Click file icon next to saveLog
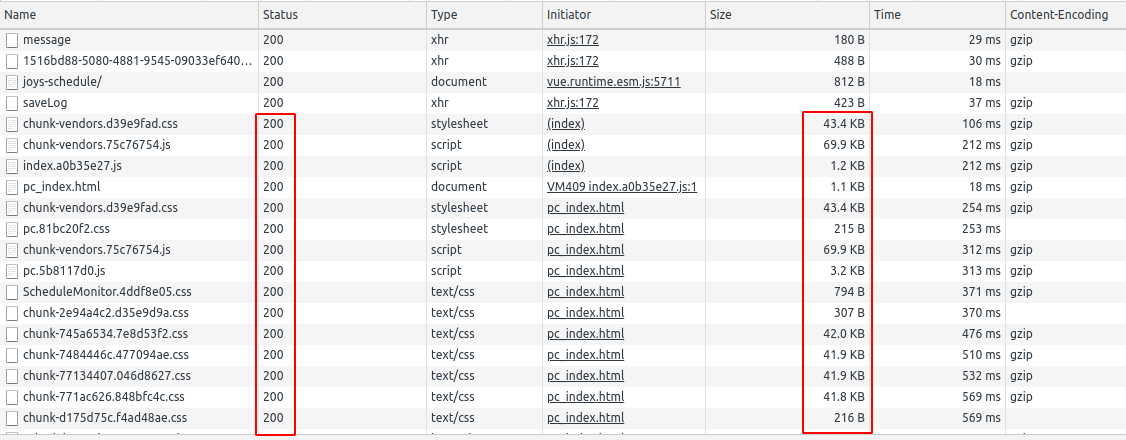 pyautogui.click(x=12, y=103)
